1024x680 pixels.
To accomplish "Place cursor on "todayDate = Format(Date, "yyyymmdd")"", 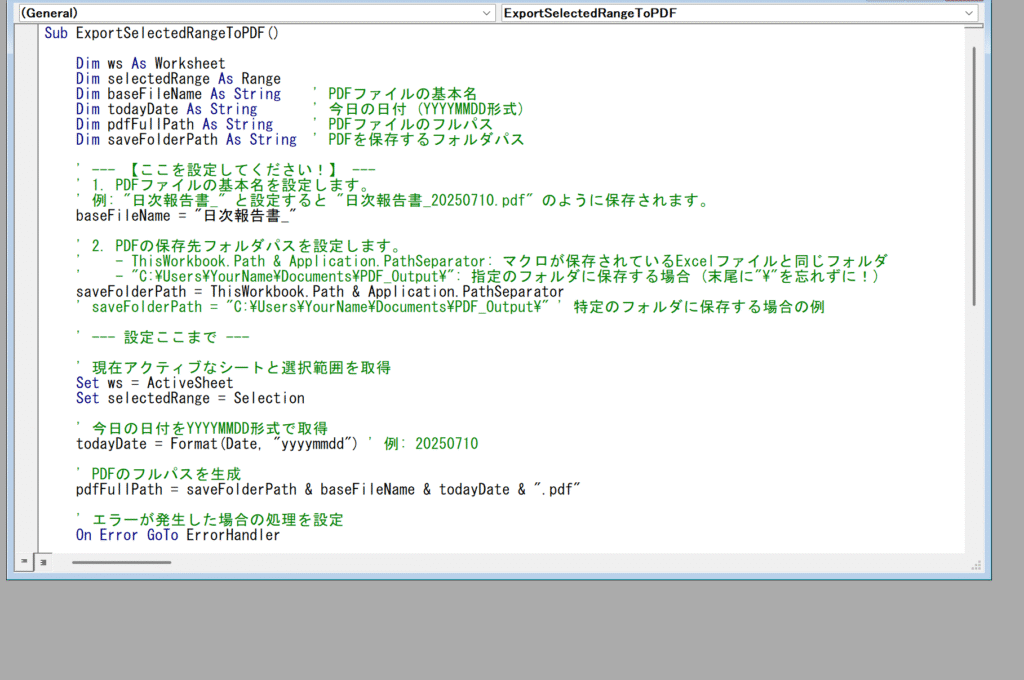I will pos(217,444).
